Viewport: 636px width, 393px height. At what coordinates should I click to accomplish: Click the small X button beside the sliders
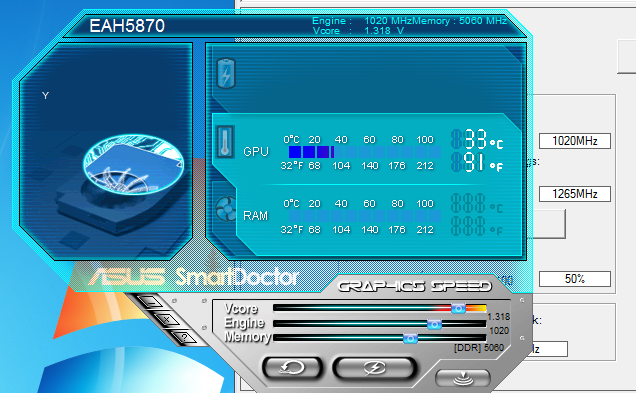tap(167, 320)
